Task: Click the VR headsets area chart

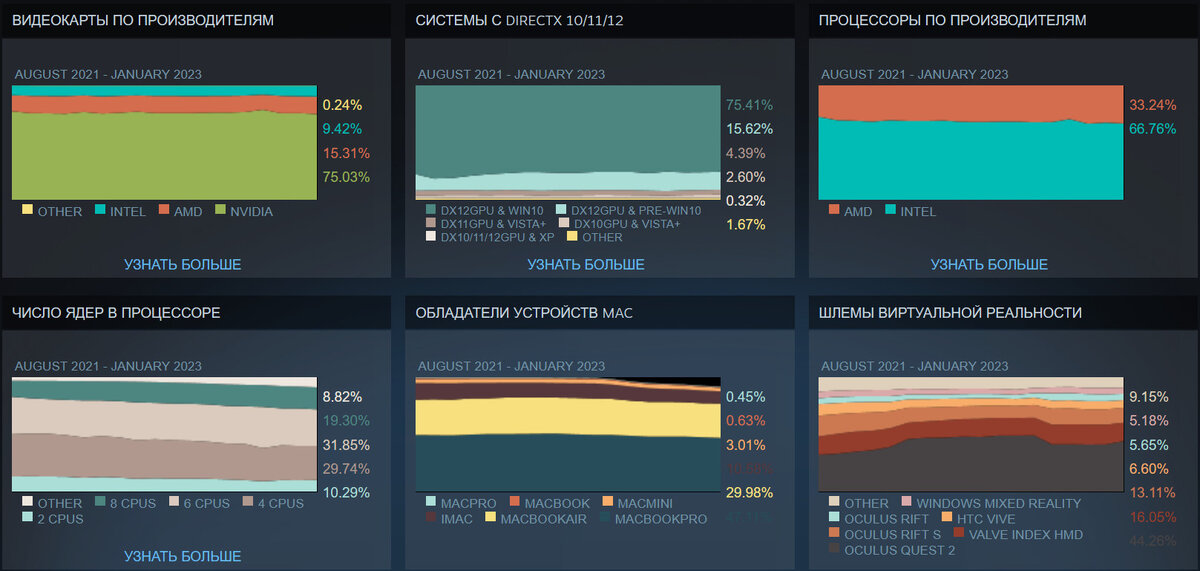Action: coord(971,435)
